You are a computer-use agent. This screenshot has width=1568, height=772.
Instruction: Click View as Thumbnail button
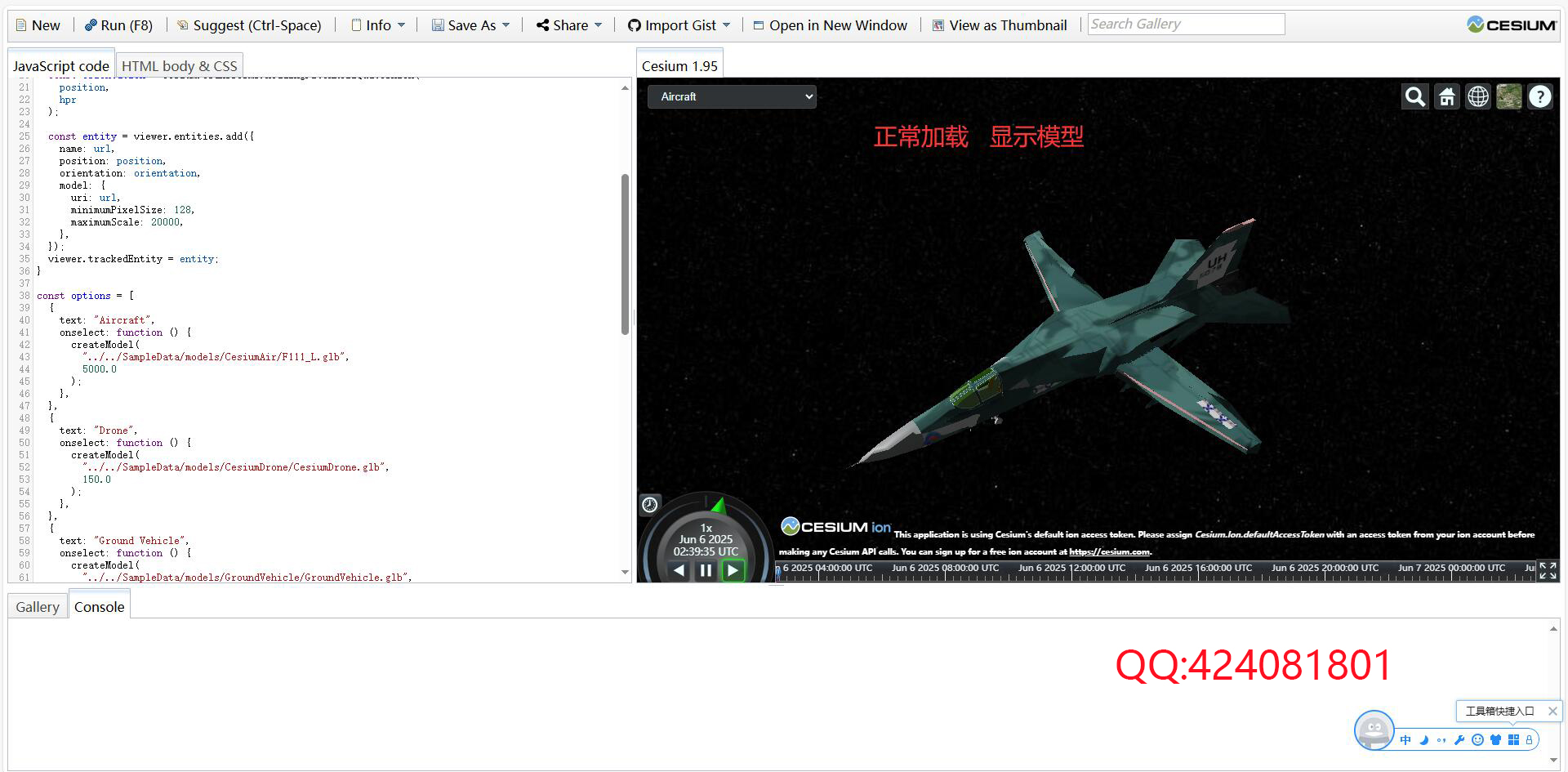pyautogui.click(x=1000, y=25)
